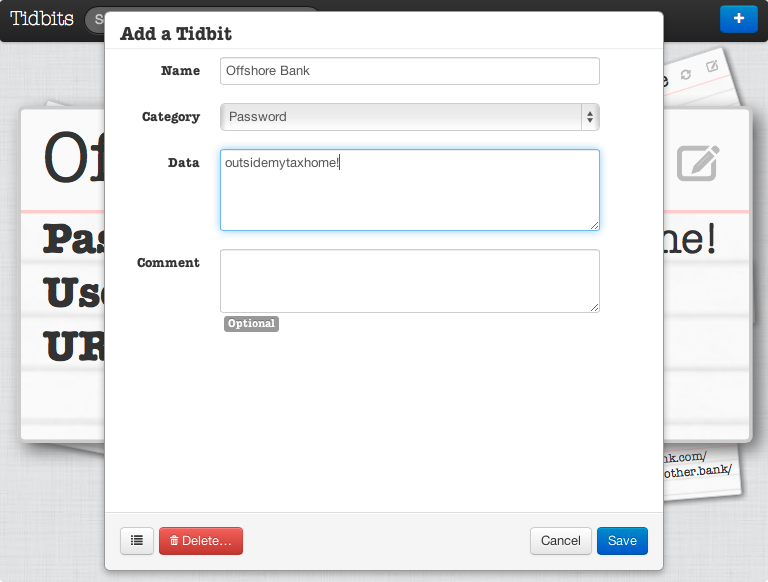Click the Data textarea resize handle
This screenshot has height=582, width=768.
[594, 225]
